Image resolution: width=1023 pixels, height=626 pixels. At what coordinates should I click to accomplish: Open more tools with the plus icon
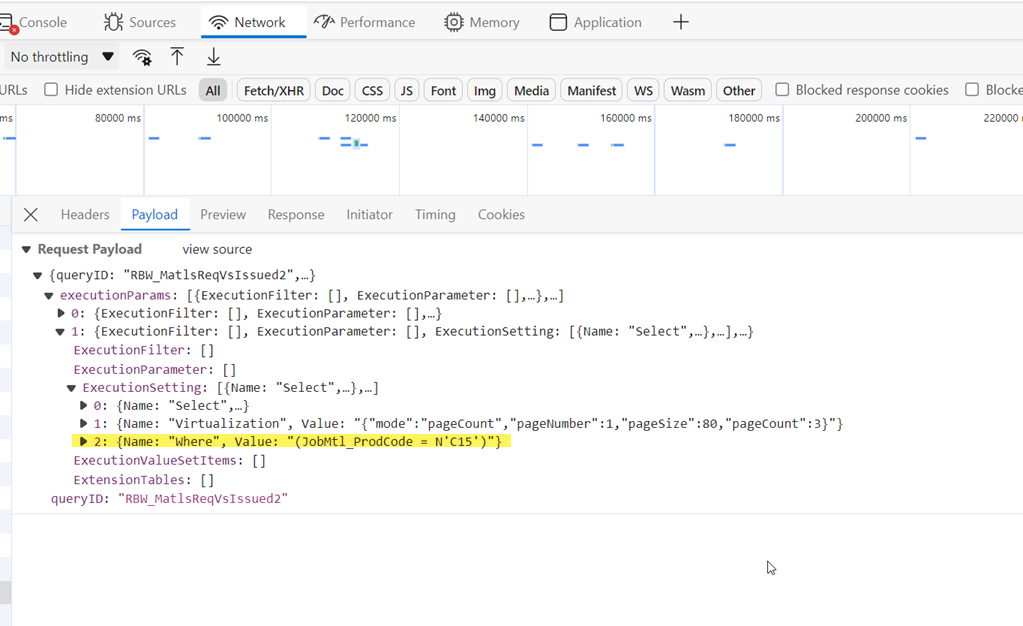pyautogui.click(x=681, y=21)
